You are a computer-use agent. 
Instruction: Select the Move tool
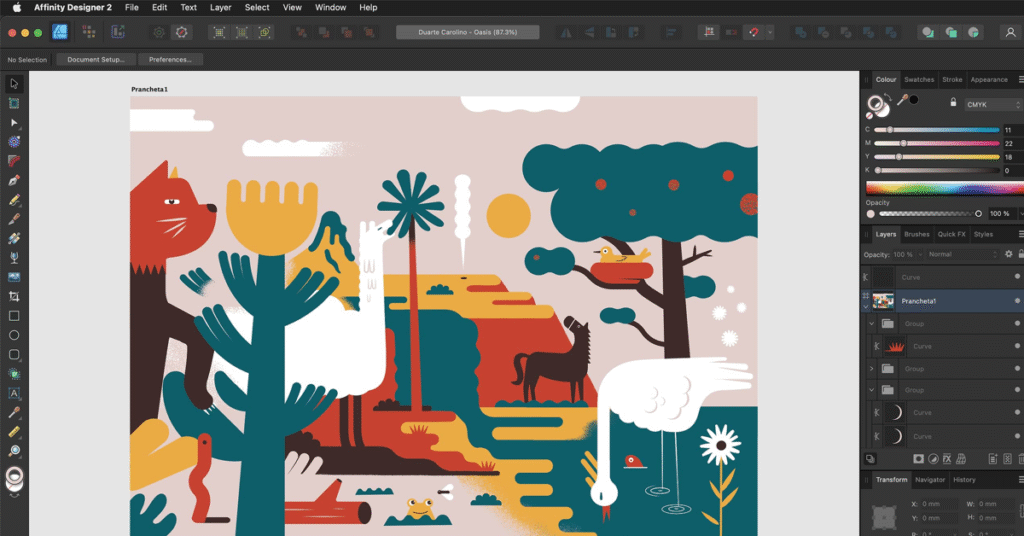[14, 84]
